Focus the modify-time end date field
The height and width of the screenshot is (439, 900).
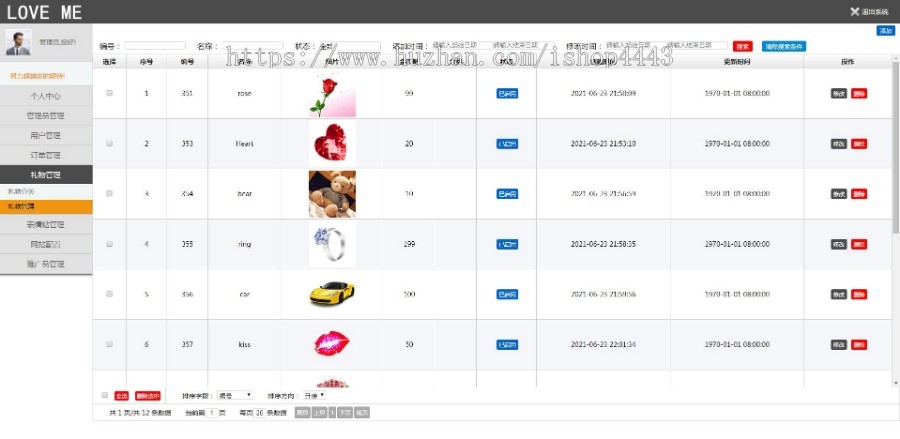[697, 45]
